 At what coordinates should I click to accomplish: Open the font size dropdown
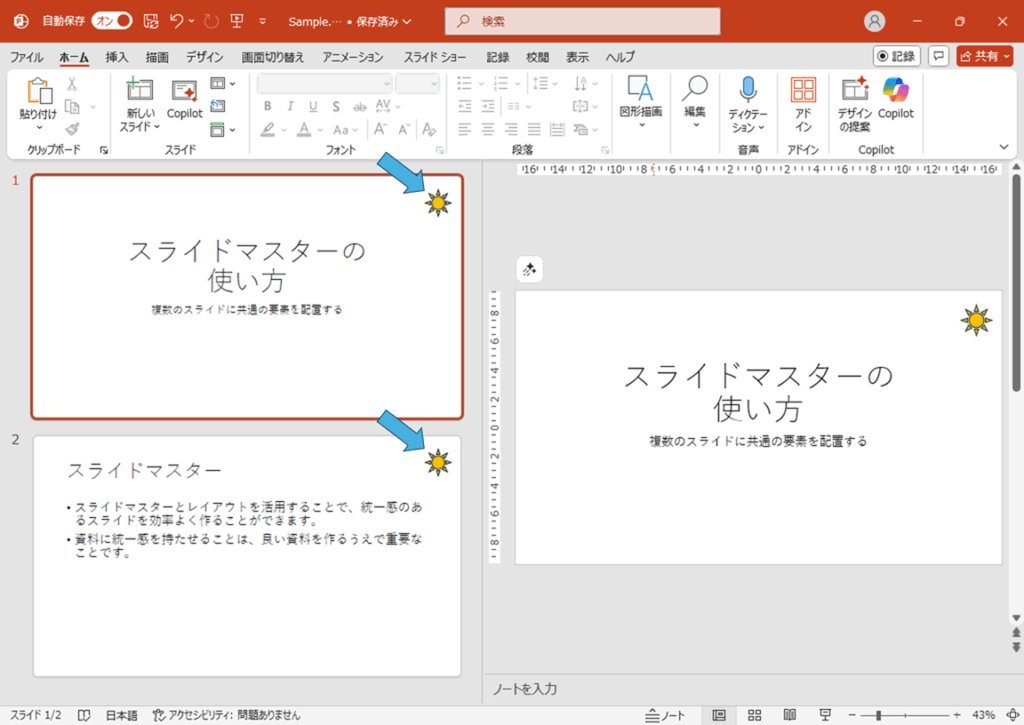(434, 83)
